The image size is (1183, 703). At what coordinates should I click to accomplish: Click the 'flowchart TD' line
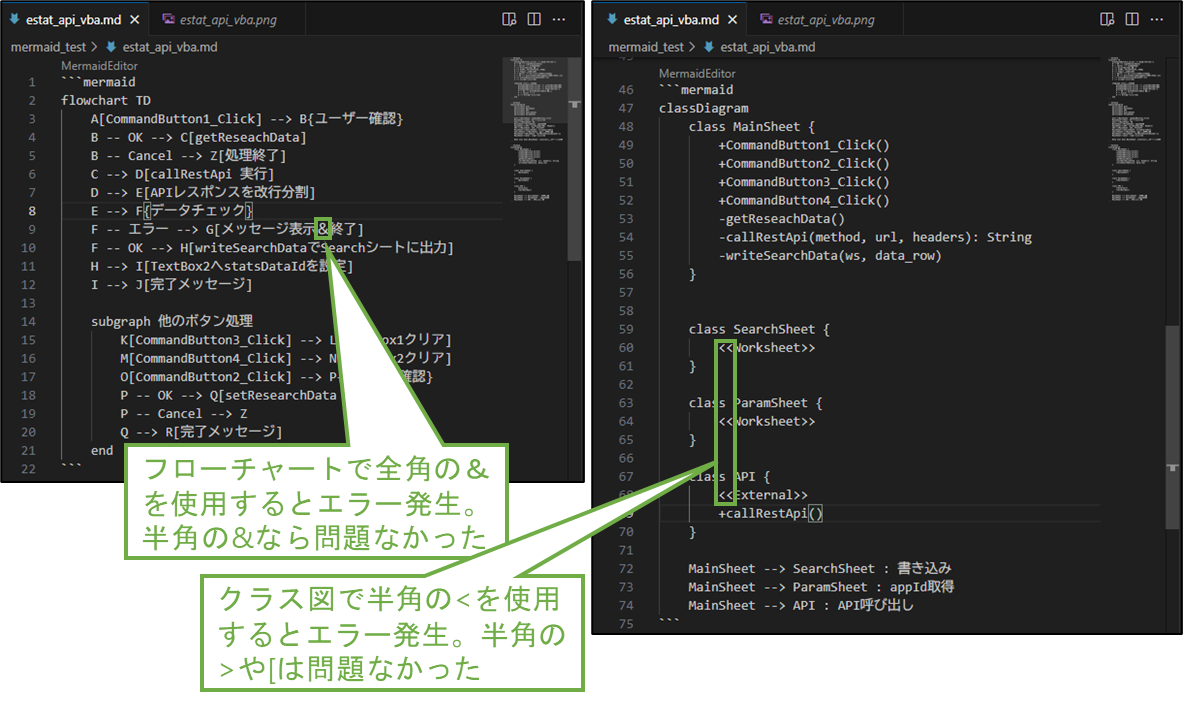tap(106, 100)
